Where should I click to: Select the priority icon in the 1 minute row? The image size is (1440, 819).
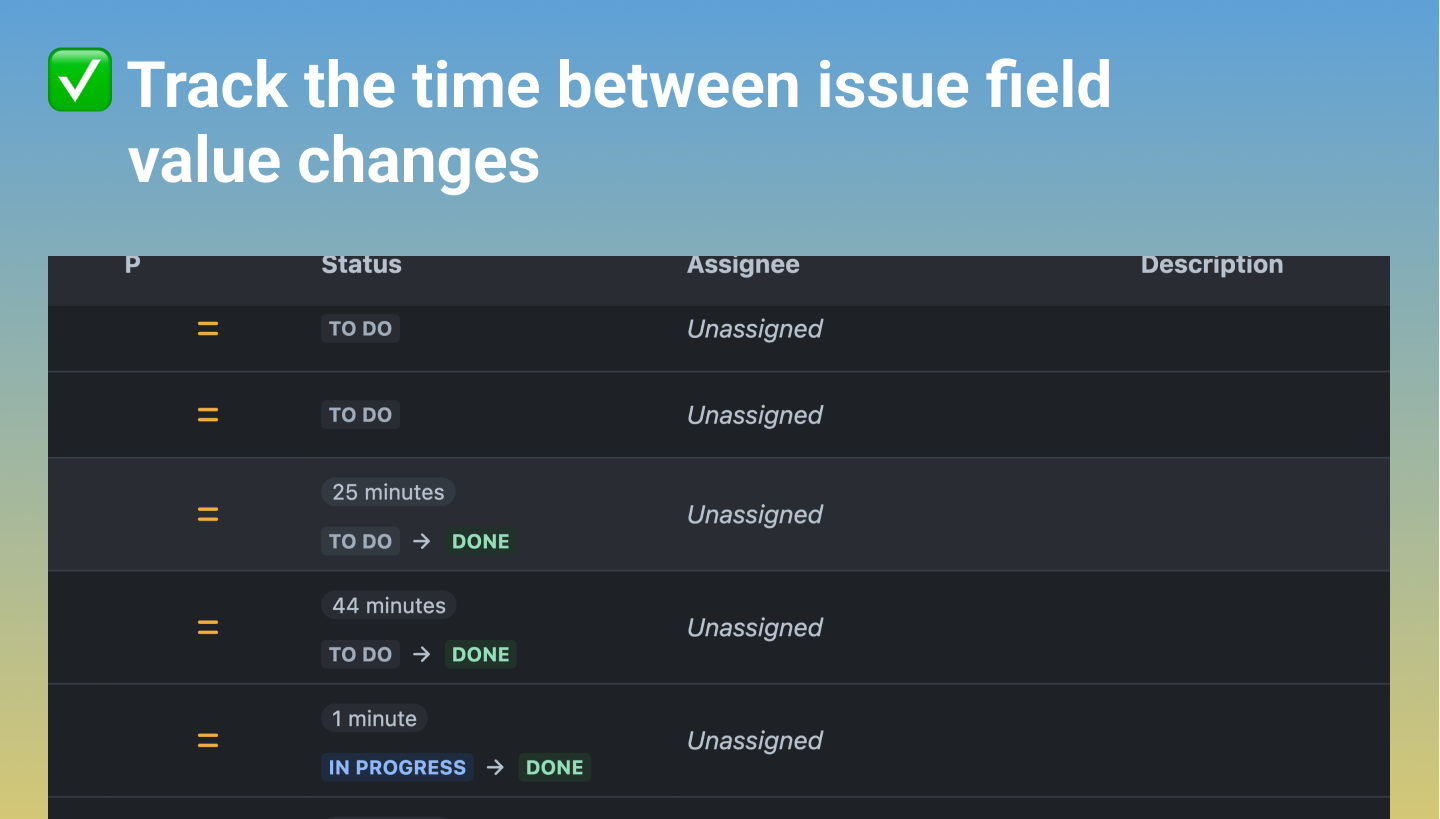pyautogui.click(x=208, y=741)
